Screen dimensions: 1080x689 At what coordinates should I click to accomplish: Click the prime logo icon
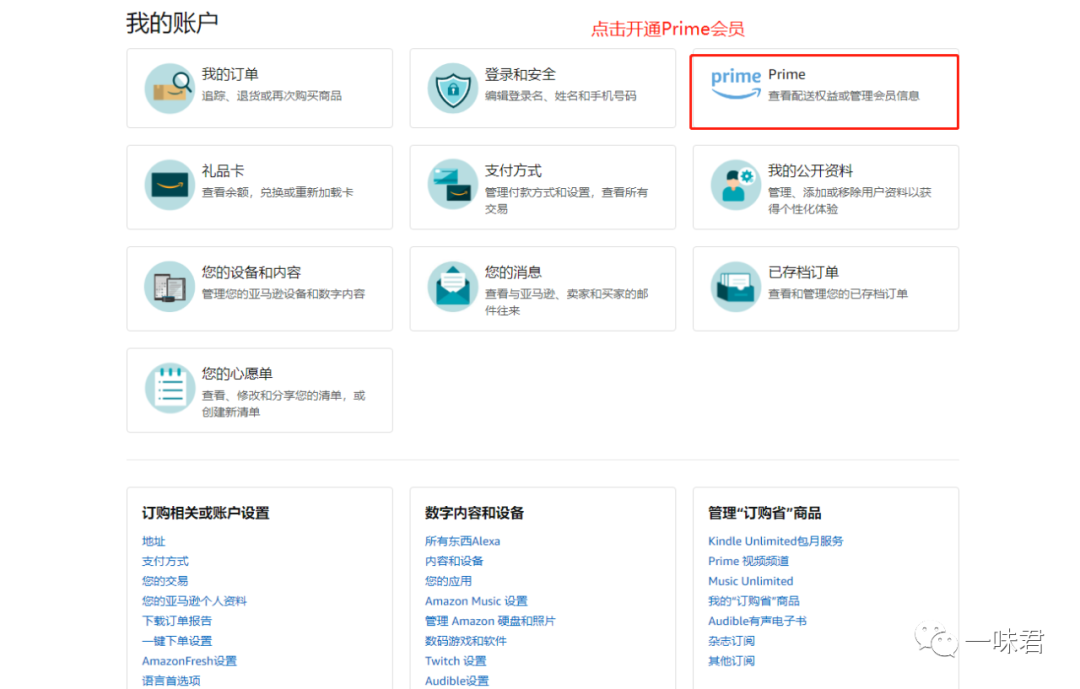(x=736, y=84)
